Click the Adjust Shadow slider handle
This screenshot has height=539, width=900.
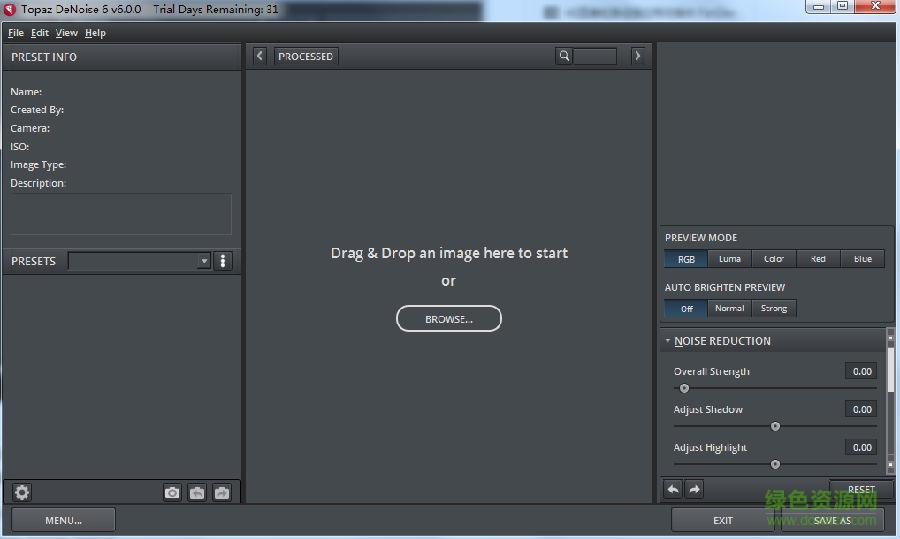pos(775,426)
